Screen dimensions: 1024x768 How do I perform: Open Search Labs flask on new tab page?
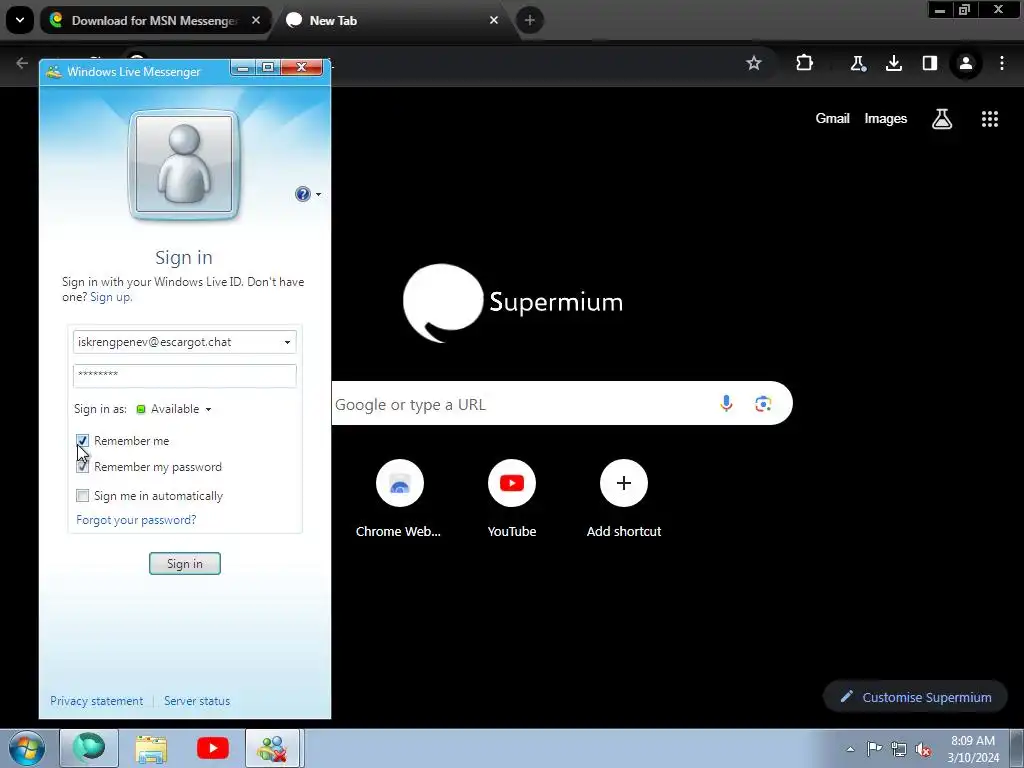click(942, 119)
